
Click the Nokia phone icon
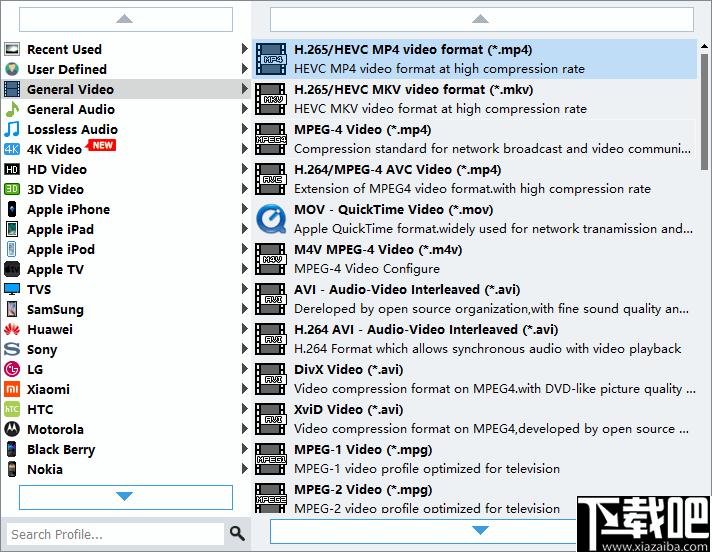click(x=12, y=469)
